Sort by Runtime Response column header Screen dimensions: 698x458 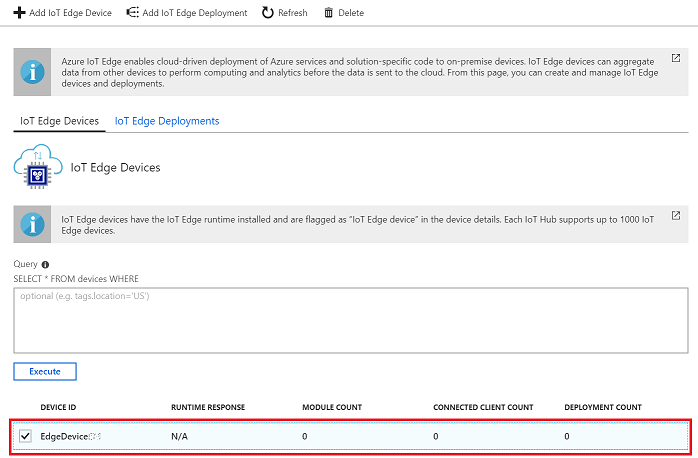coord(208,407)
